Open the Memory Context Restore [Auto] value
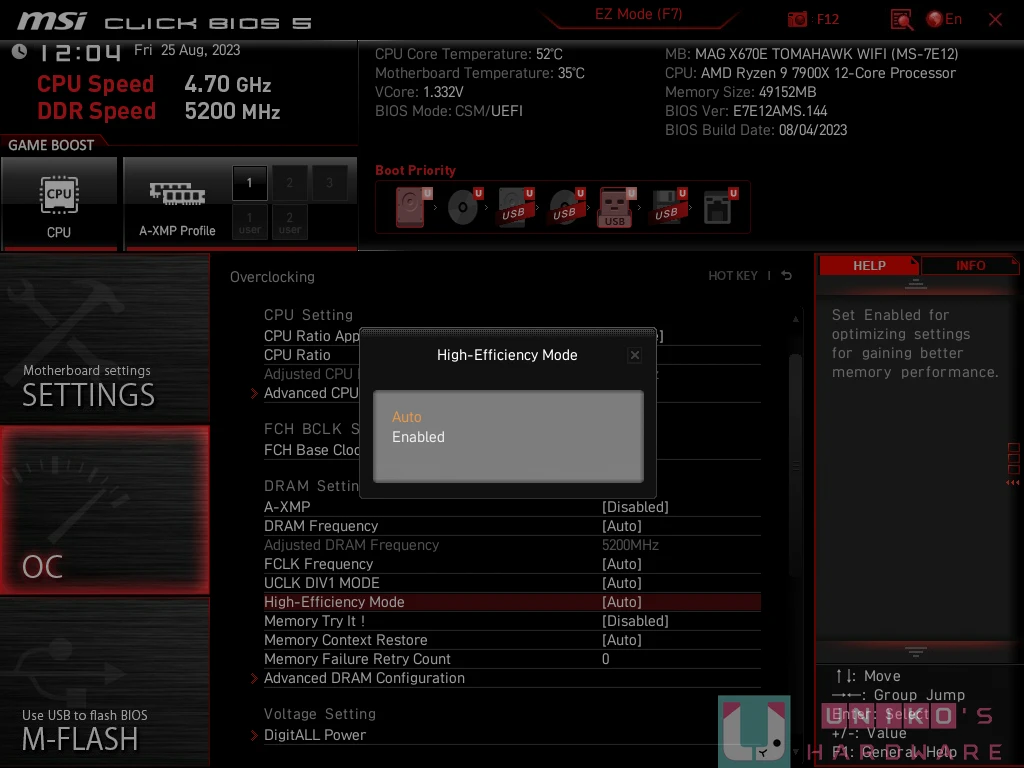The image size is (1024, 768). pos(621,639)
